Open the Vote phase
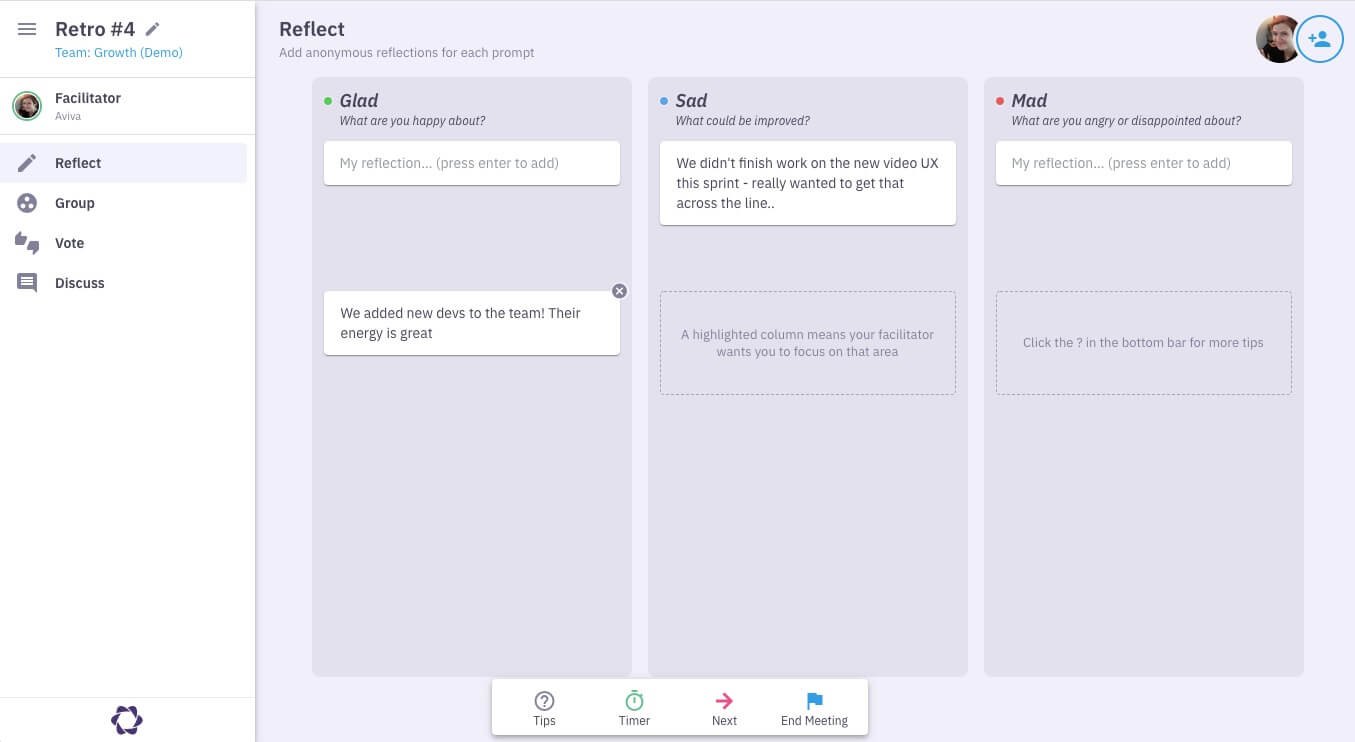This screenshot has height=742, width=1355. 69,243
